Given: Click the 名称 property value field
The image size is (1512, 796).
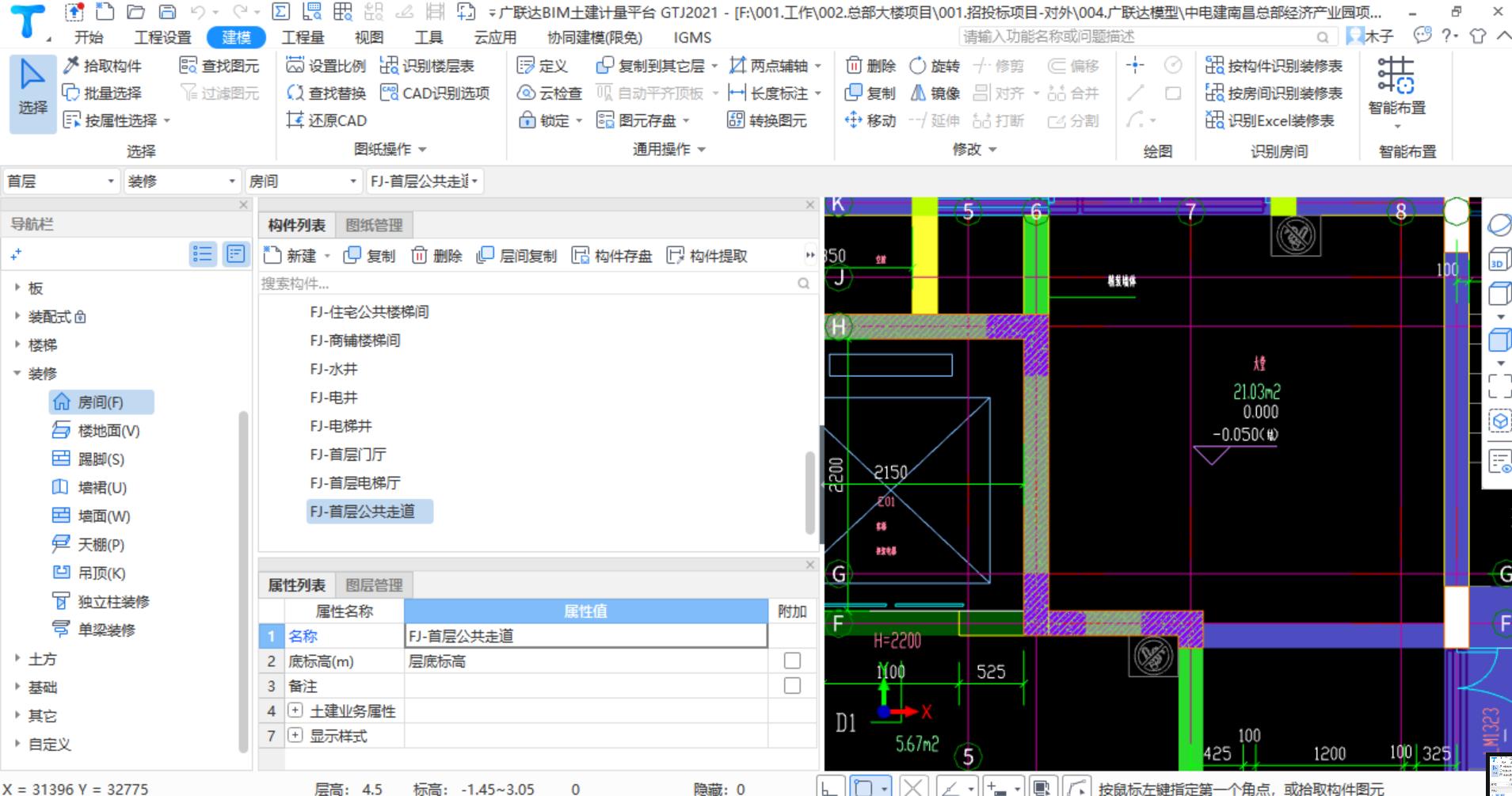Looking at the screenshot, I should click(x=585, y=636).
